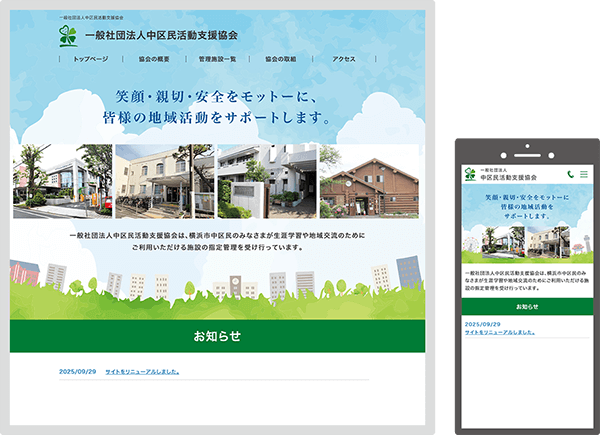Open the 協会の取組 menu item
This screenshot has height=435, width=600.
click(x=280, y=59)
